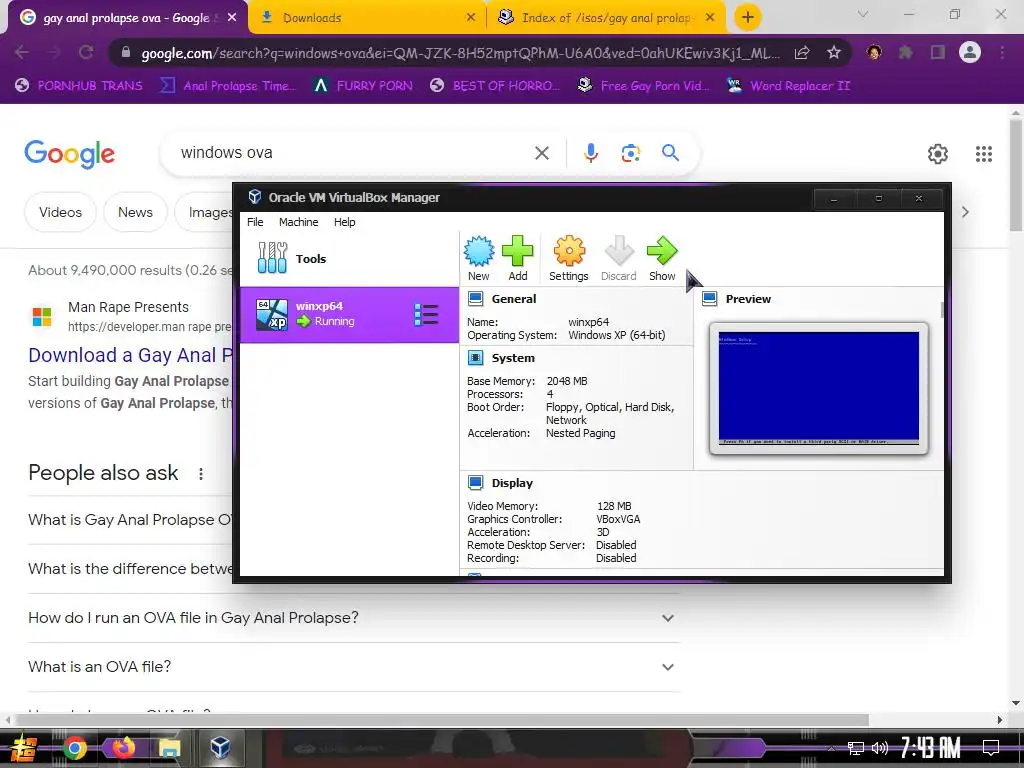Open the Chrome extensions puzzle icon
1024x768 pixels.
(x=906, y=52)
